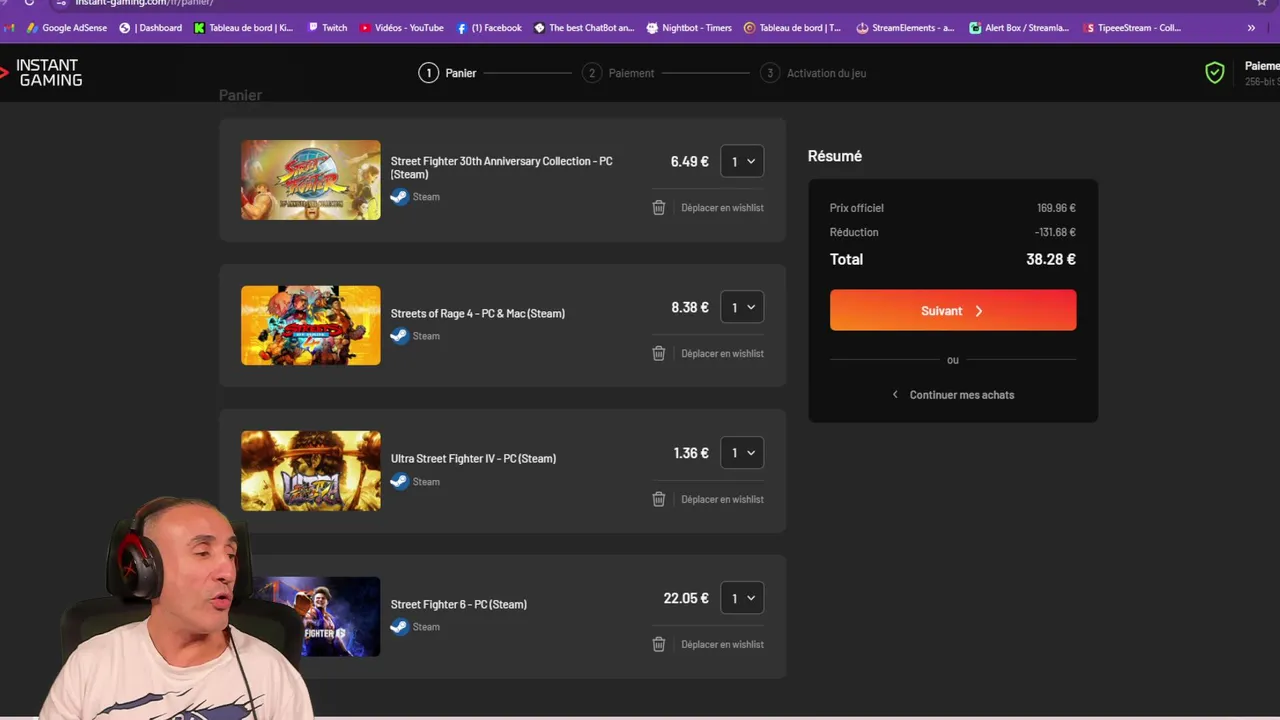This screenshot has width=1280, height=720.
Task: Open the bookmarks overflow chevron
Action: [1251, 28]
